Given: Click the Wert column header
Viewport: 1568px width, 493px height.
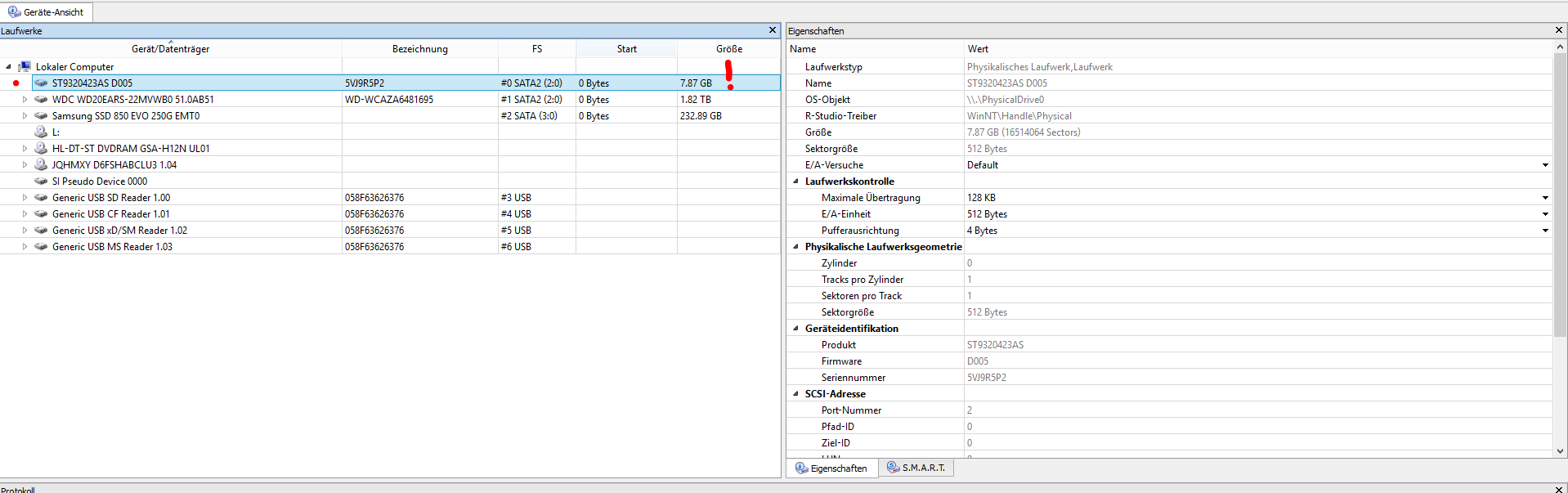Looking at the screenshot, I should click(x=1258, y=49).
